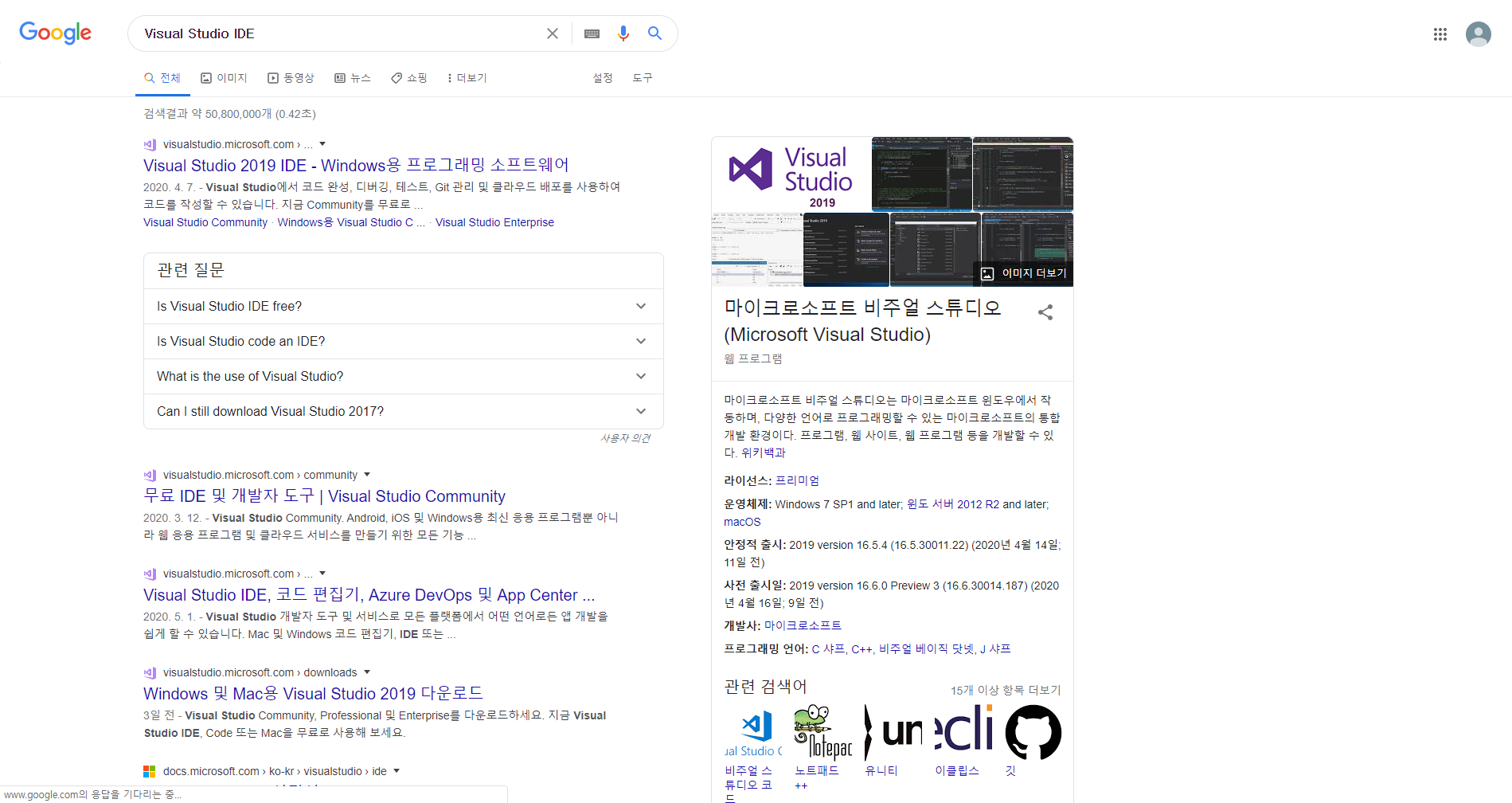Open the 위키백과 link

pos(763,452)
